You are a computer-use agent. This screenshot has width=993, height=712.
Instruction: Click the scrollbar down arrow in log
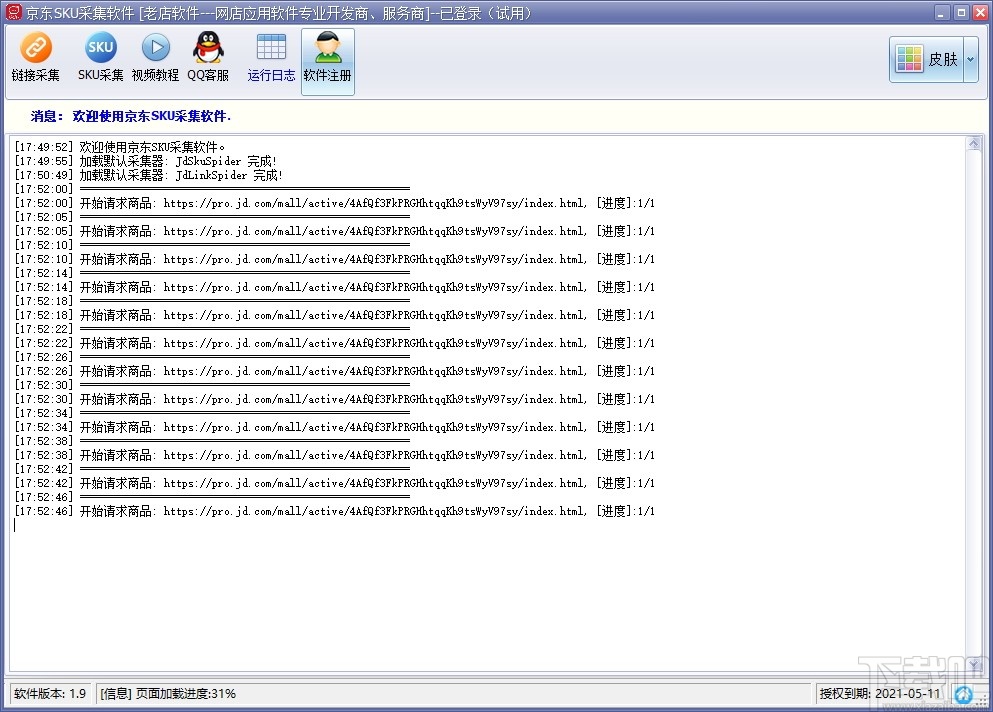[974, 664]
